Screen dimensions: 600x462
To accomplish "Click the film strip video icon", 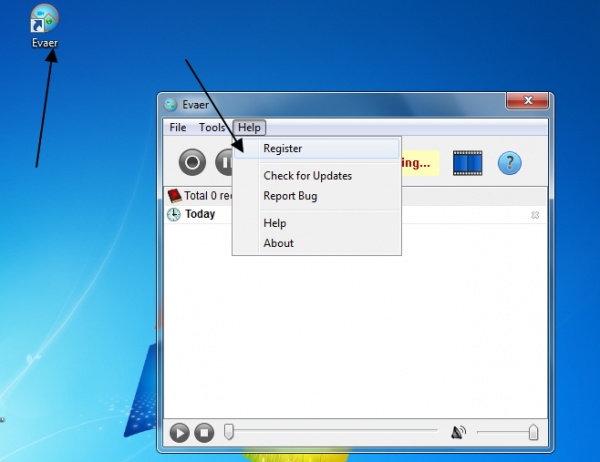I will coord(468,163).
